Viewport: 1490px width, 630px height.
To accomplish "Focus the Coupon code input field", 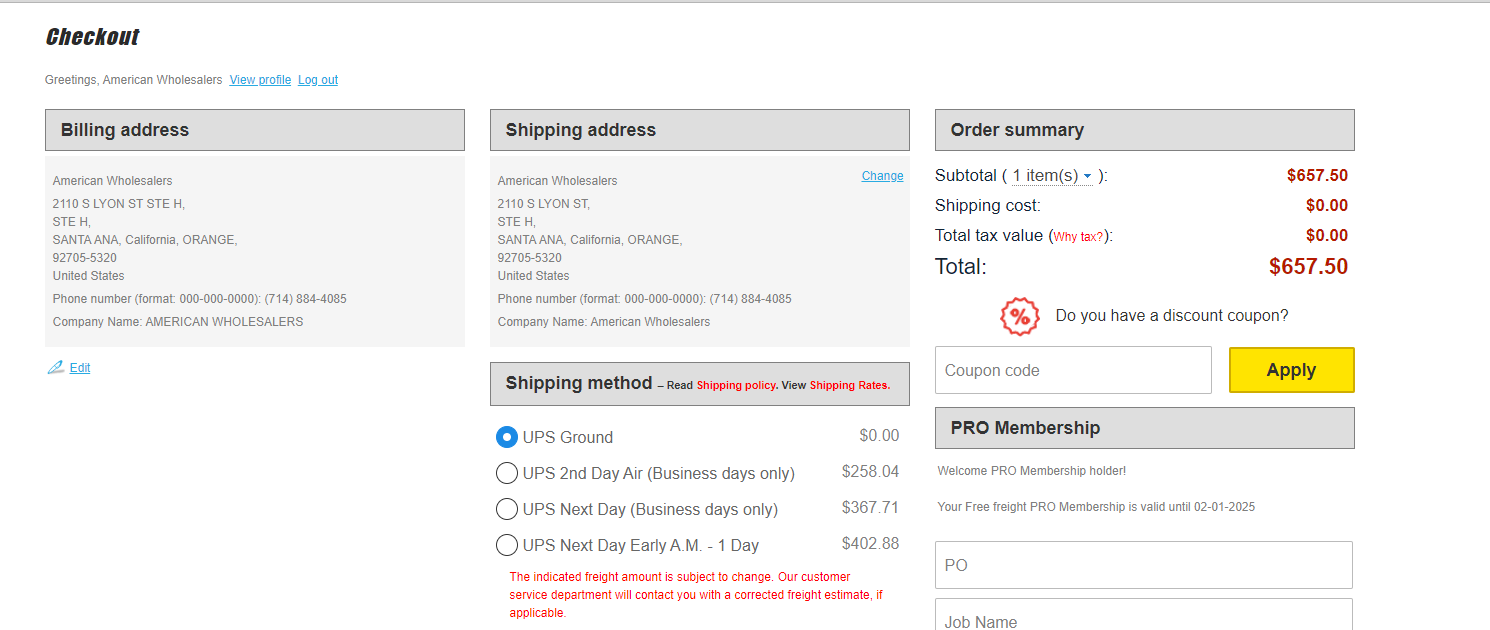I will pos(1073,370).
